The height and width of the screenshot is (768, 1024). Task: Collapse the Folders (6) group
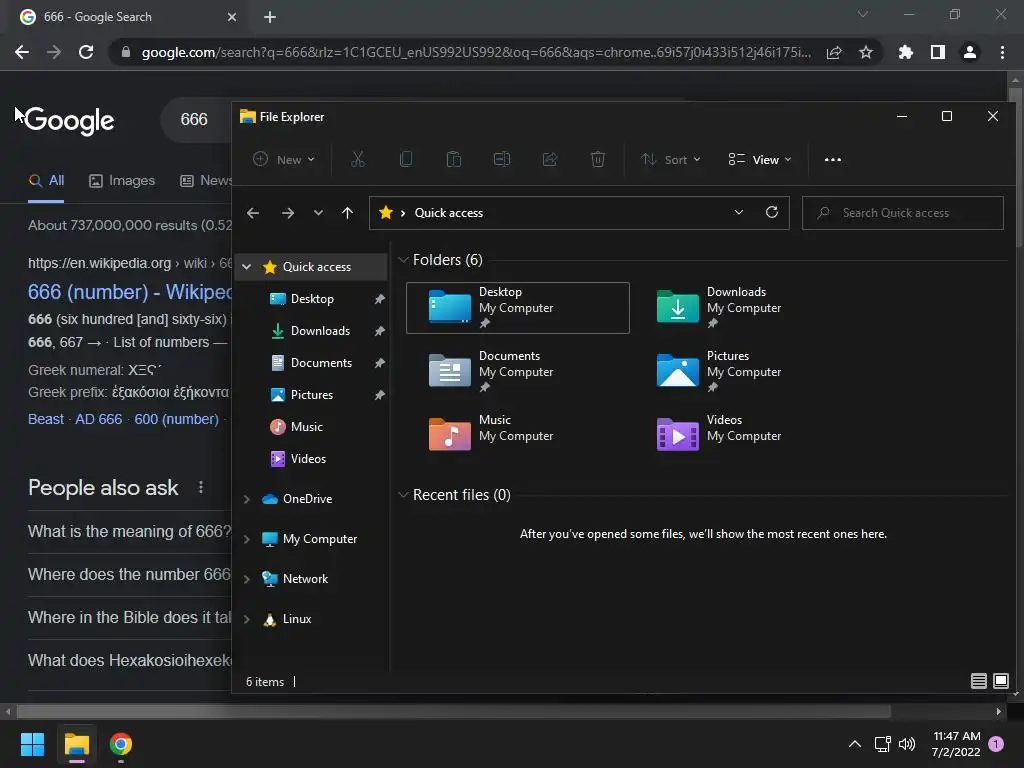pyautogui.click(x=404, y=260)
